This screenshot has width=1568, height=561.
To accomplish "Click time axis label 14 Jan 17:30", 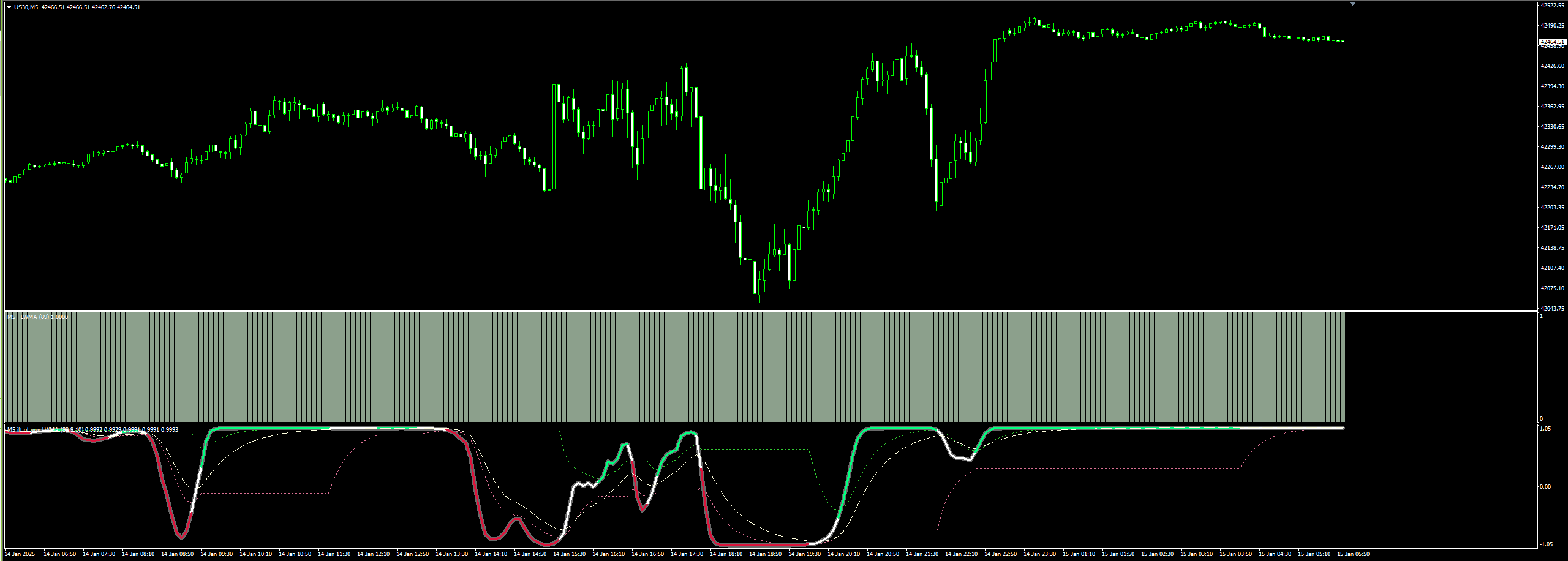I will point(687,554).
